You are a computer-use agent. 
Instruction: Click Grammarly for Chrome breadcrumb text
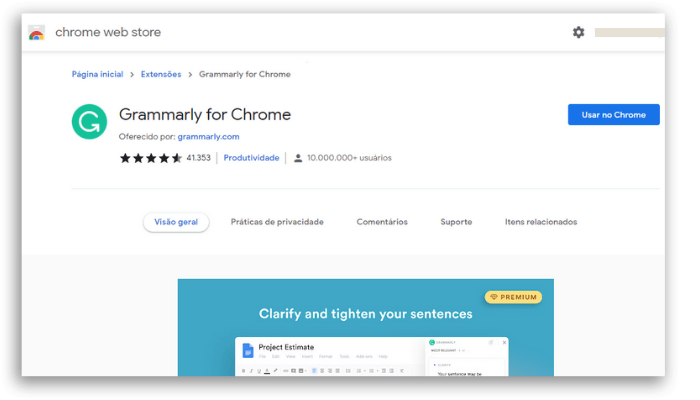tap(245, 74)
